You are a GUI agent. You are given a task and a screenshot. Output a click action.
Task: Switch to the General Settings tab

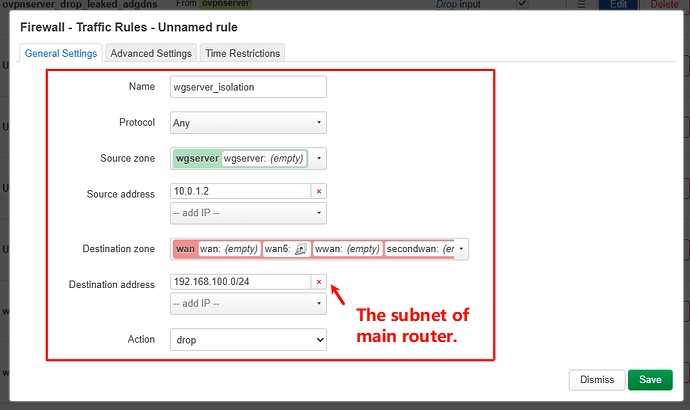[x=59, y=53]
